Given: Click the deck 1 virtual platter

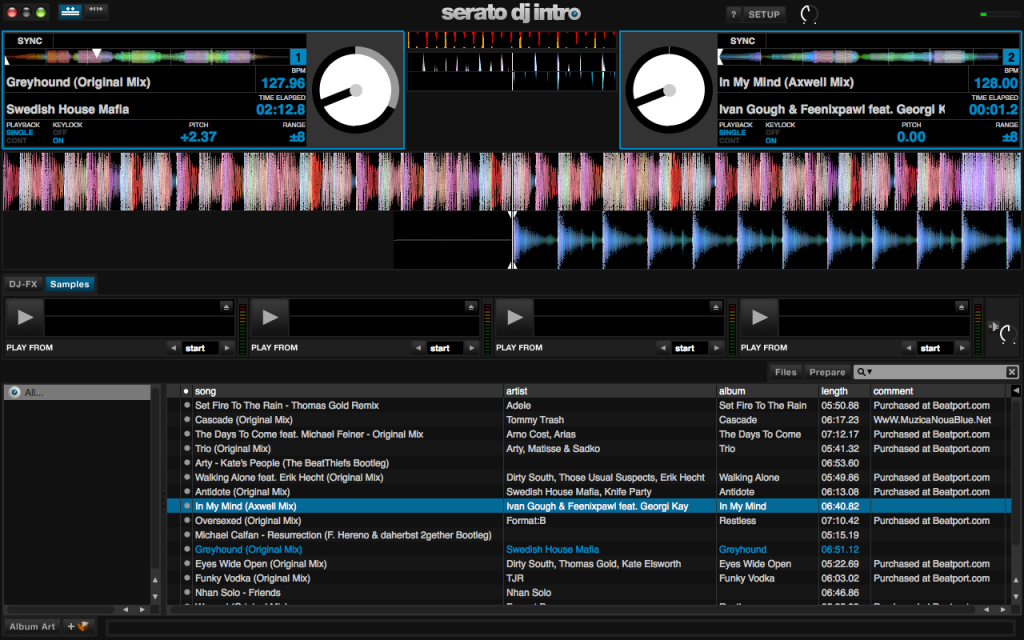Looking at the screenshot, I should [356, 90].
